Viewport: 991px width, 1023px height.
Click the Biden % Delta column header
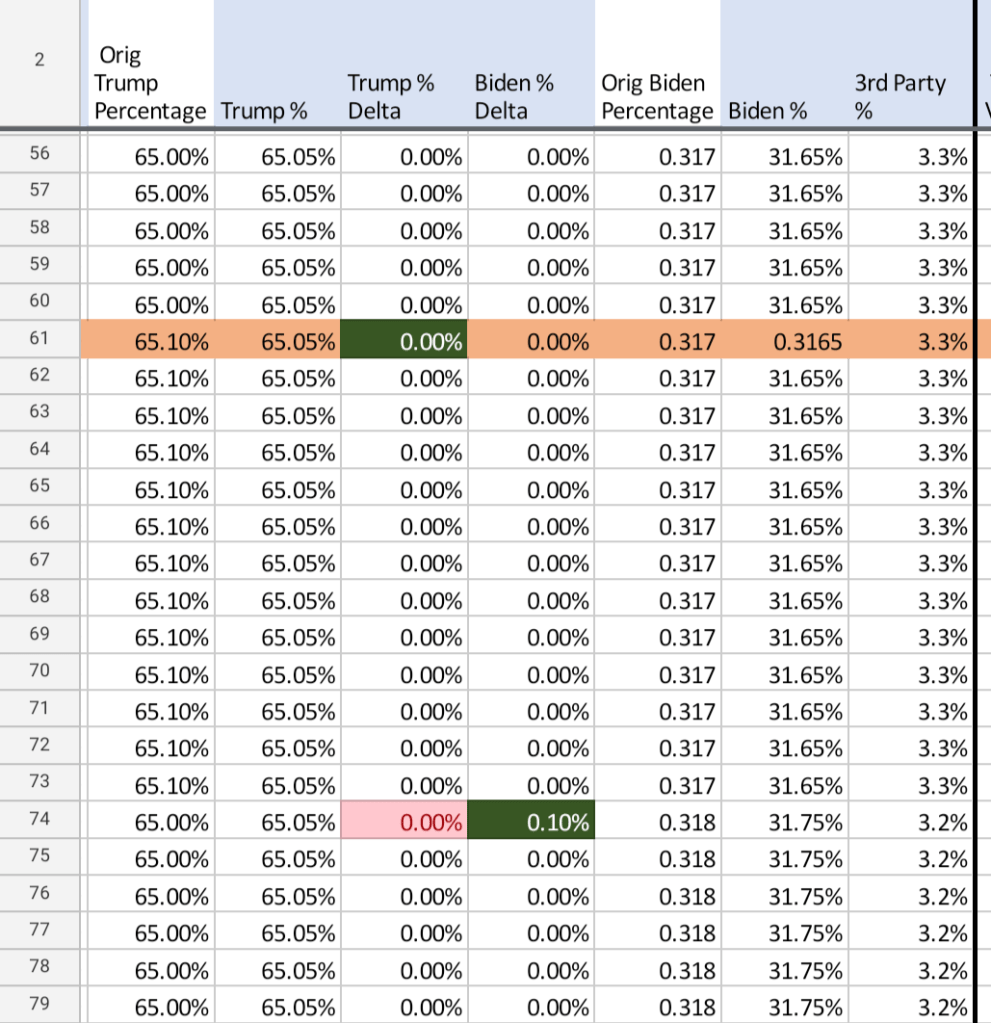[x=531, y=97]
